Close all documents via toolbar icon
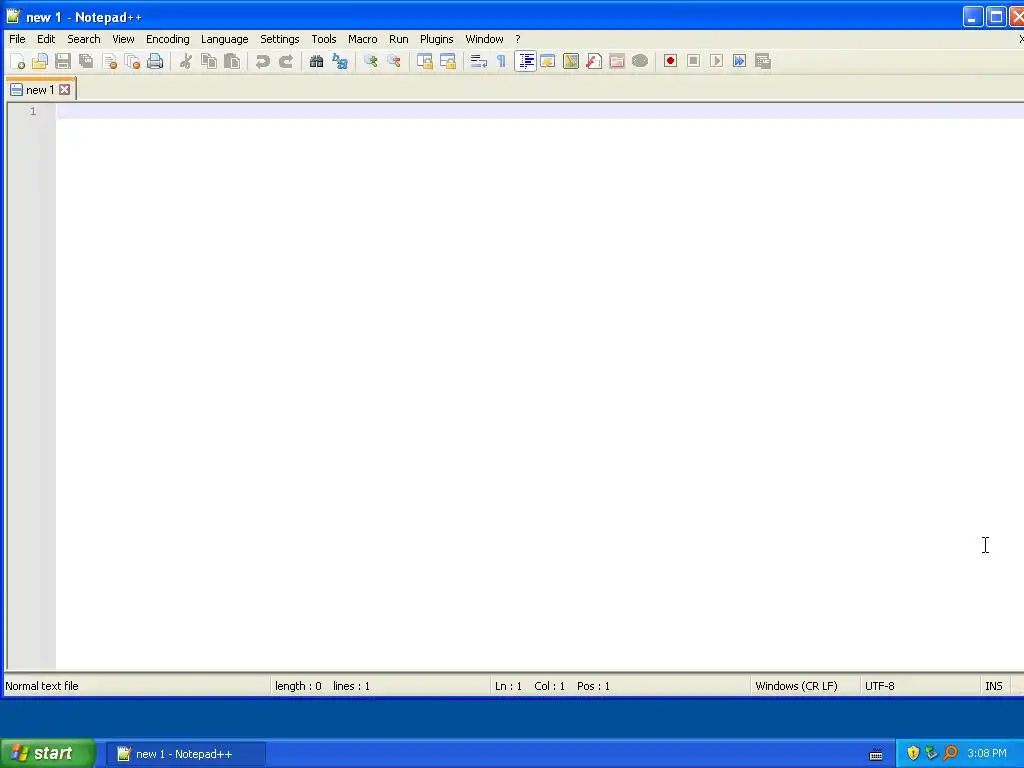1024x768 pixels. pyautogui.click(x=132, y=61)
